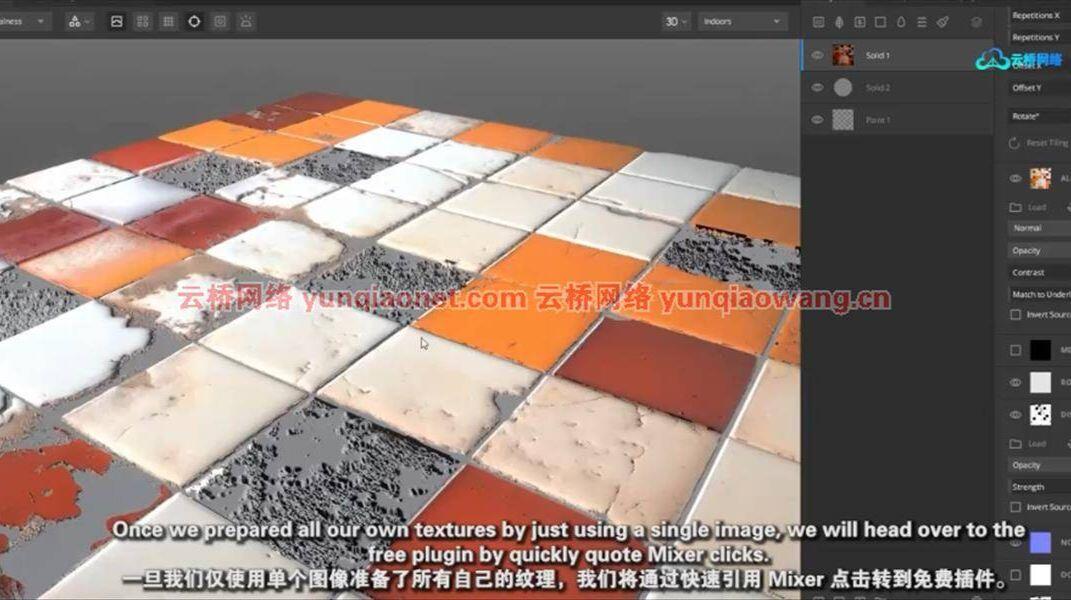Toggle visibility of Solid 2 layer
Image resolution: width=1071 pixels, height=600 pixels.
click(x=817, y=87)
